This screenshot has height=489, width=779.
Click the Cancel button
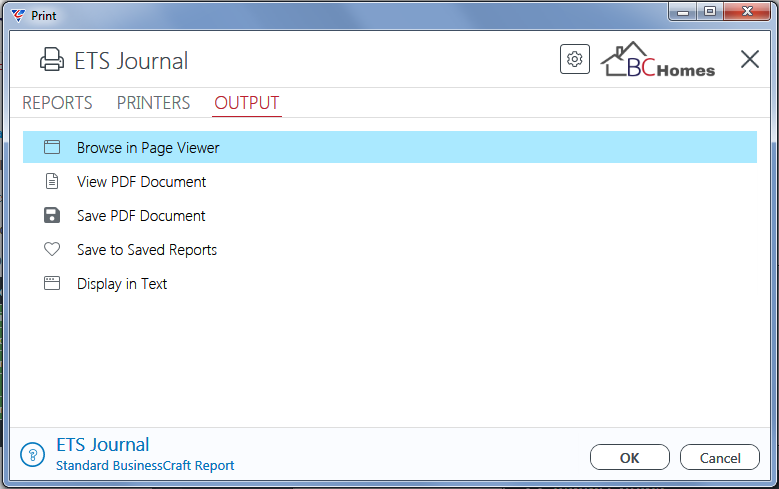720,457
